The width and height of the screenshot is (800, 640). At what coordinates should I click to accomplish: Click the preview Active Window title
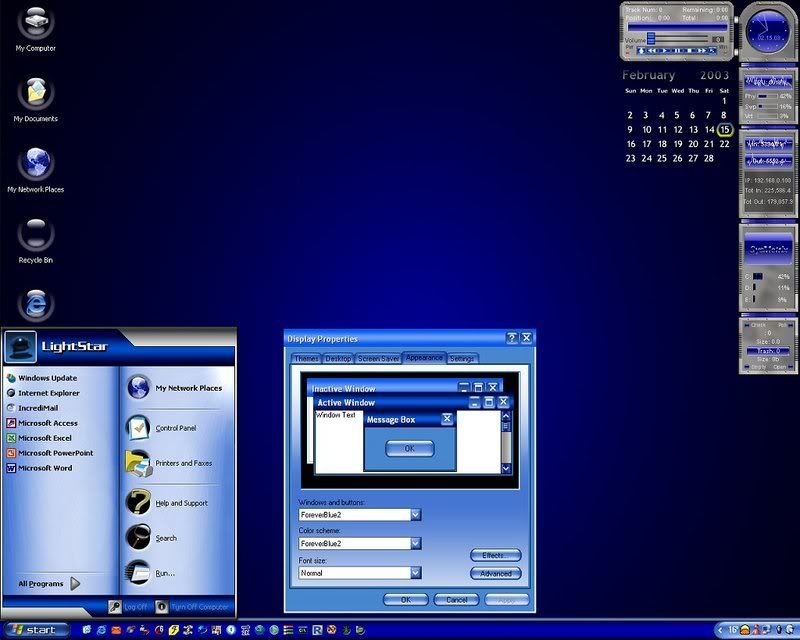point(346,403)
